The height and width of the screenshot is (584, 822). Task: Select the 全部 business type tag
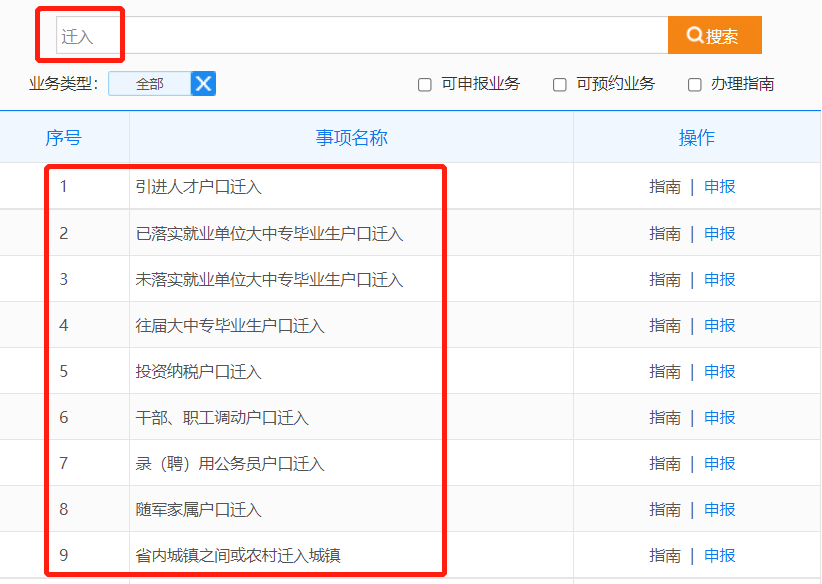(150, 84)
